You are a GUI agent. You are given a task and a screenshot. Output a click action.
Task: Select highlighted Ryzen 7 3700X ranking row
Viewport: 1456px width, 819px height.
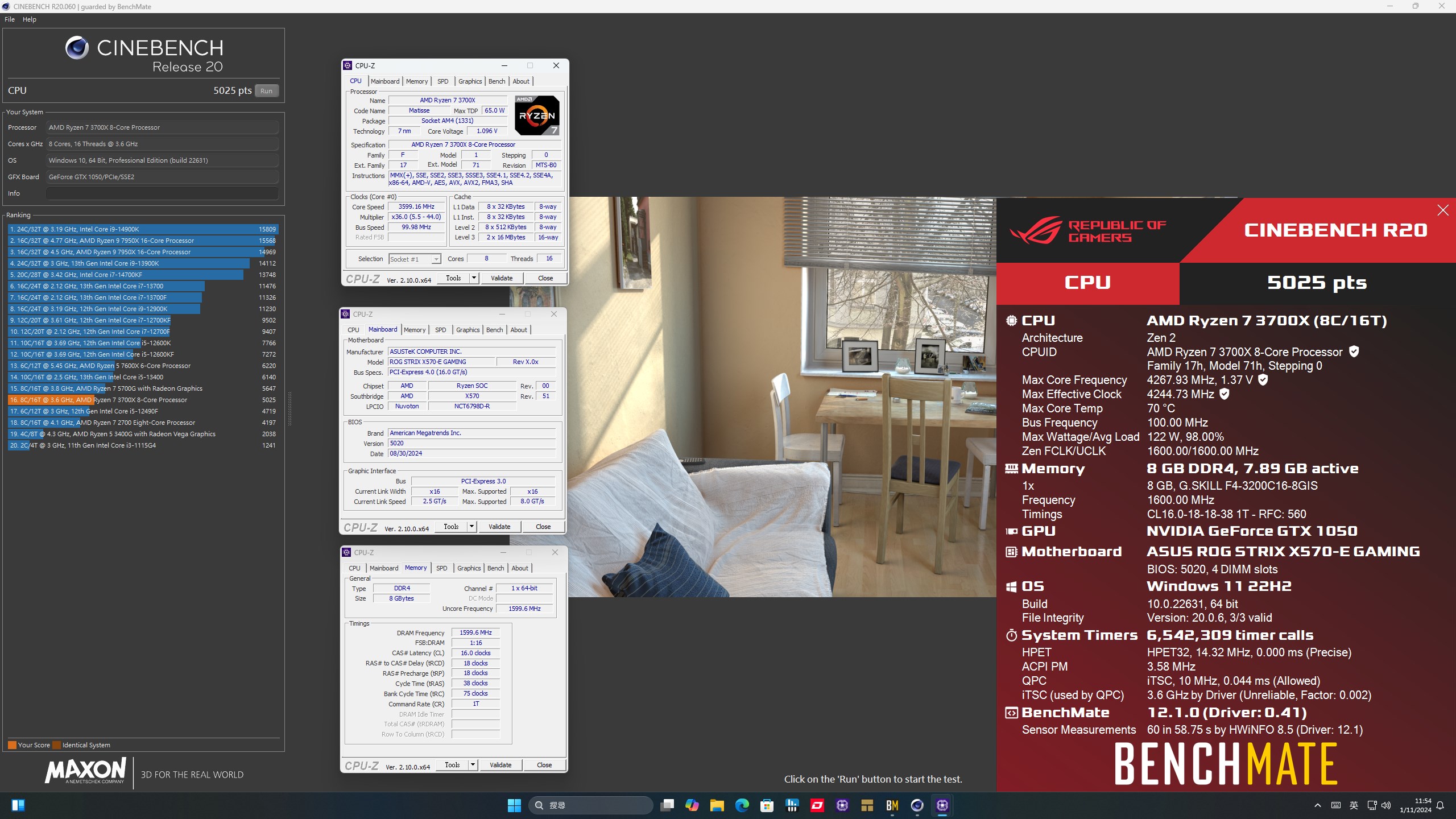143,400
